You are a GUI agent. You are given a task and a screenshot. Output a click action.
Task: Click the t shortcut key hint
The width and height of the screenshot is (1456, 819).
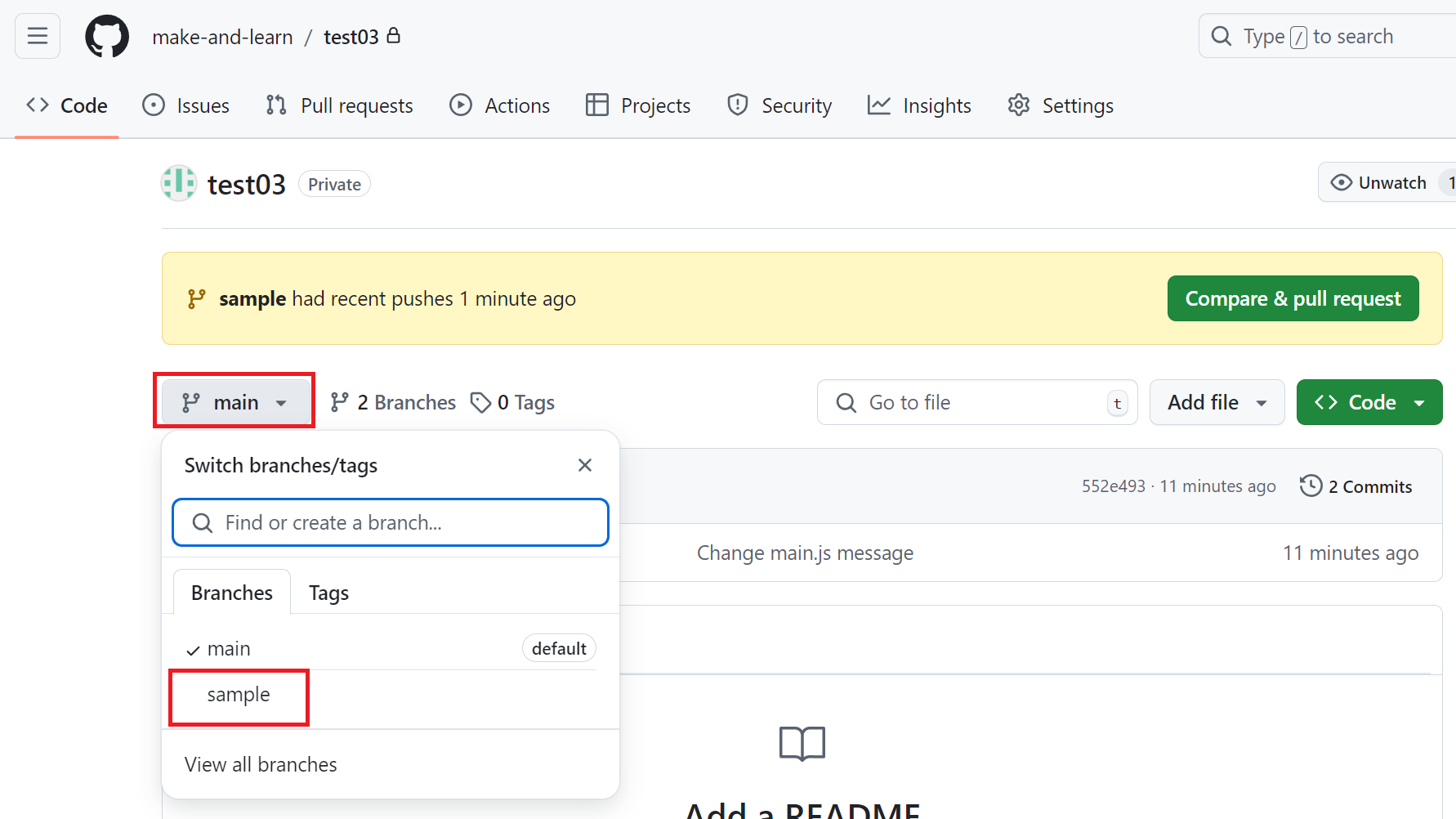pyautogui.click(x=1118, y=403)
